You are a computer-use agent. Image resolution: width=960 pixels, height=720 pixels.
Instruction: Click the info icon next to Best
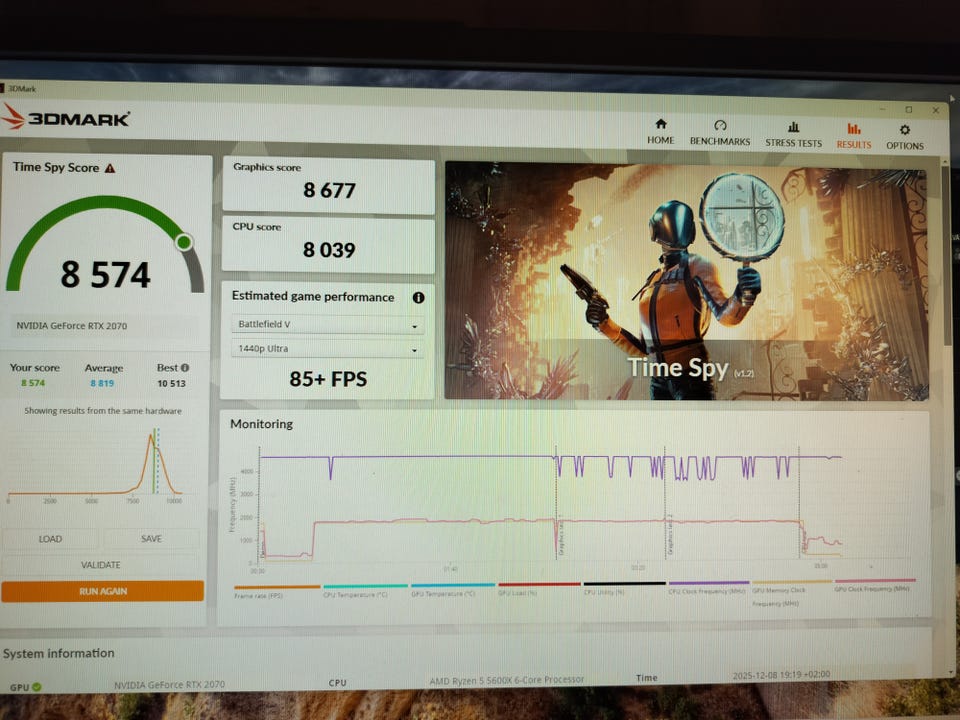[185, 368]
